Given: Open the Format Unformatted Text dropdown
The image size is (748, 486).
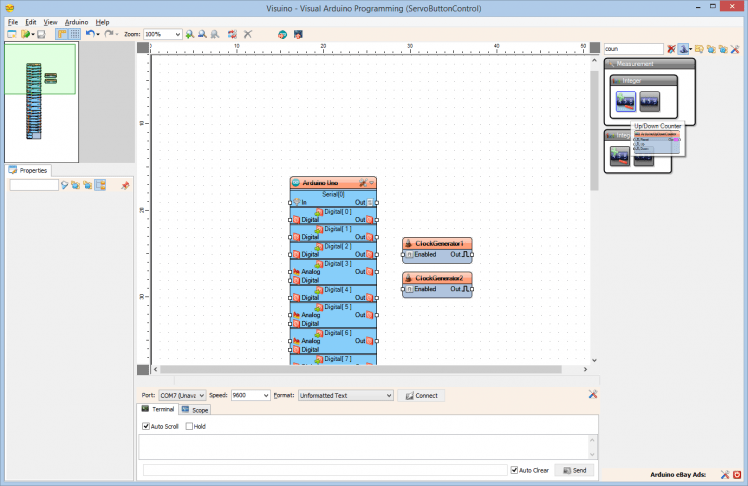Looking at the screenshot, I should pyautogui.click(x=388, y=395).
